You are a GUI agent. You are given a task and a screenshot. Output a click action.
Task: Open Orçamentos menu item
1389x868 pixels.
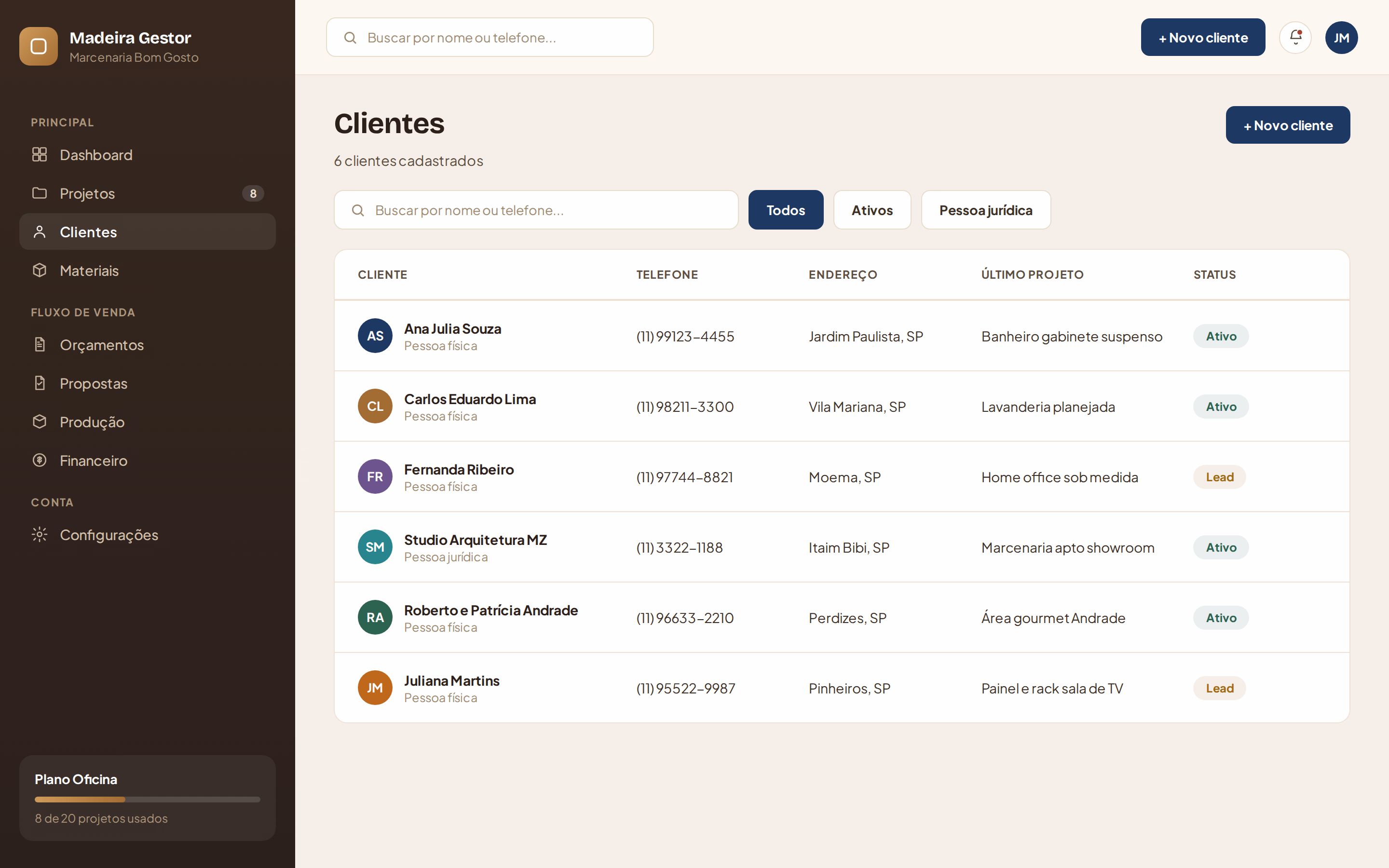coord(148,345)
